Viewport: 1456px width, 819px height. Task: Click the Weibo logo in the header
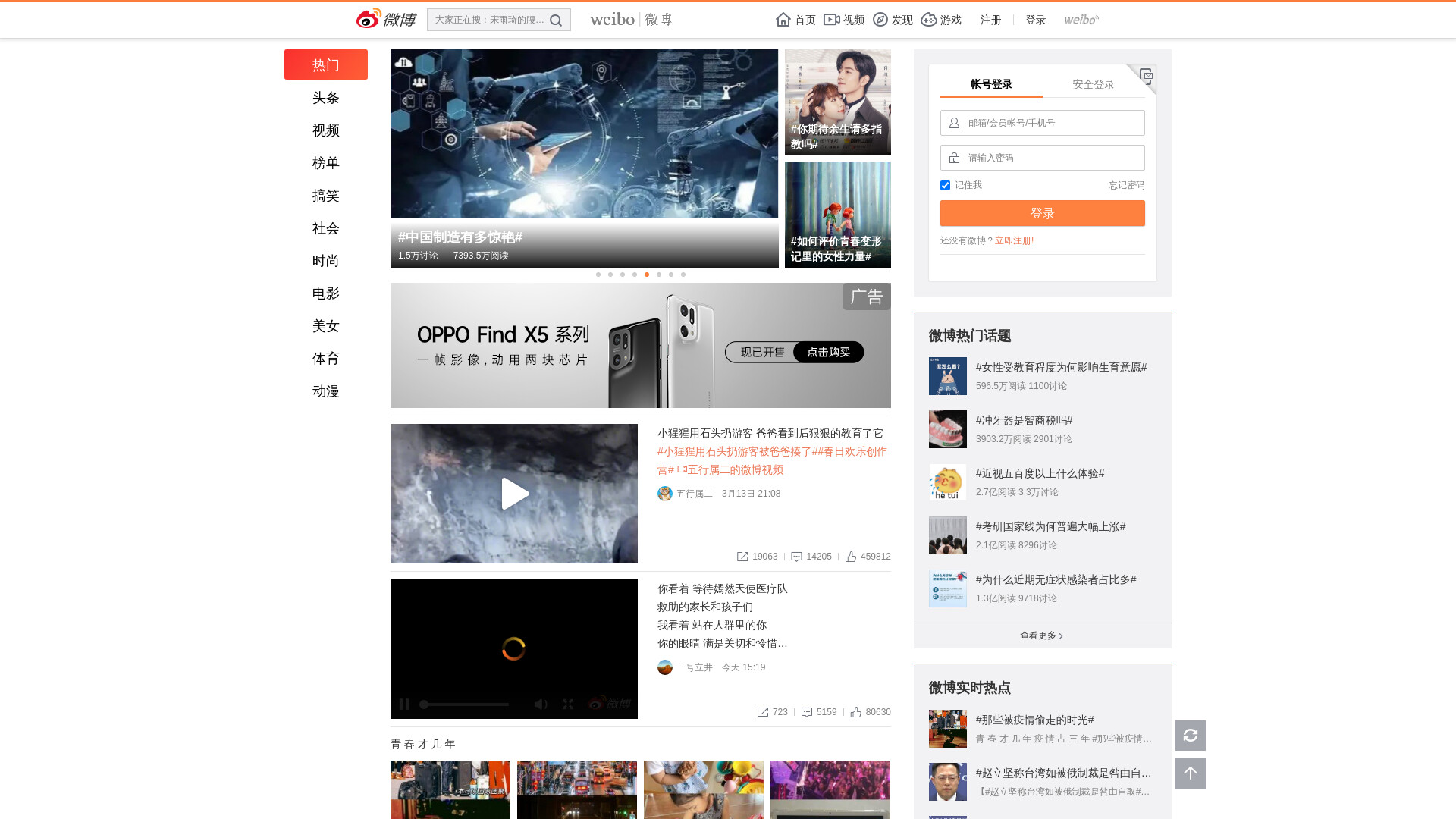[x=386, y=19]
